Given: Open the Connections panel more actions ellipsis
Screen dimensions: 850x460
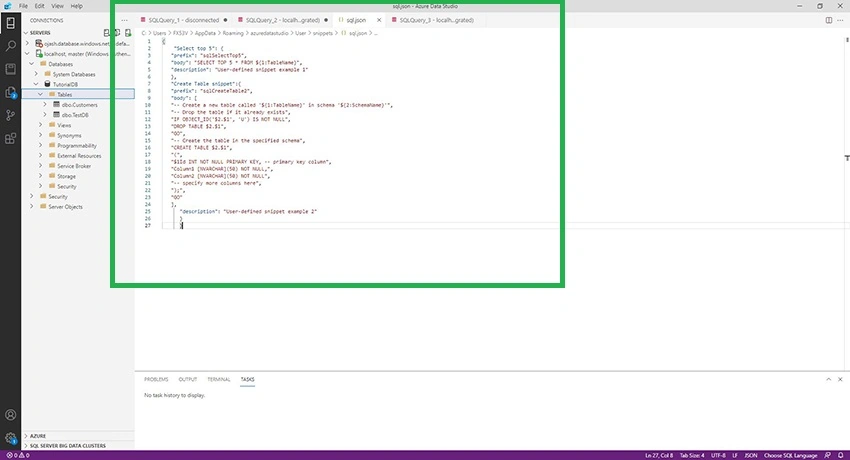Looking at the screenshot, I should (x=124, y=21).
